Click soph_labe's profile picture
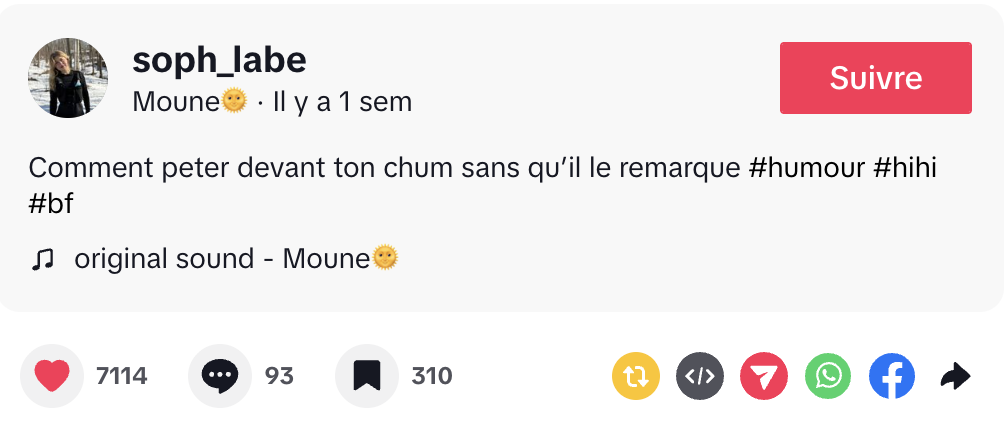Image resolution: width=1006 pixels, height=430 pixels. coord(68,78)
